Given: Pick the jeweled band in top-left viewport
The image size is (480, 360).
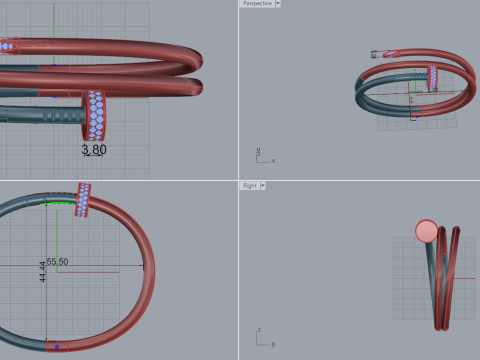Looking at the screenshot, I should coord(94,115).
